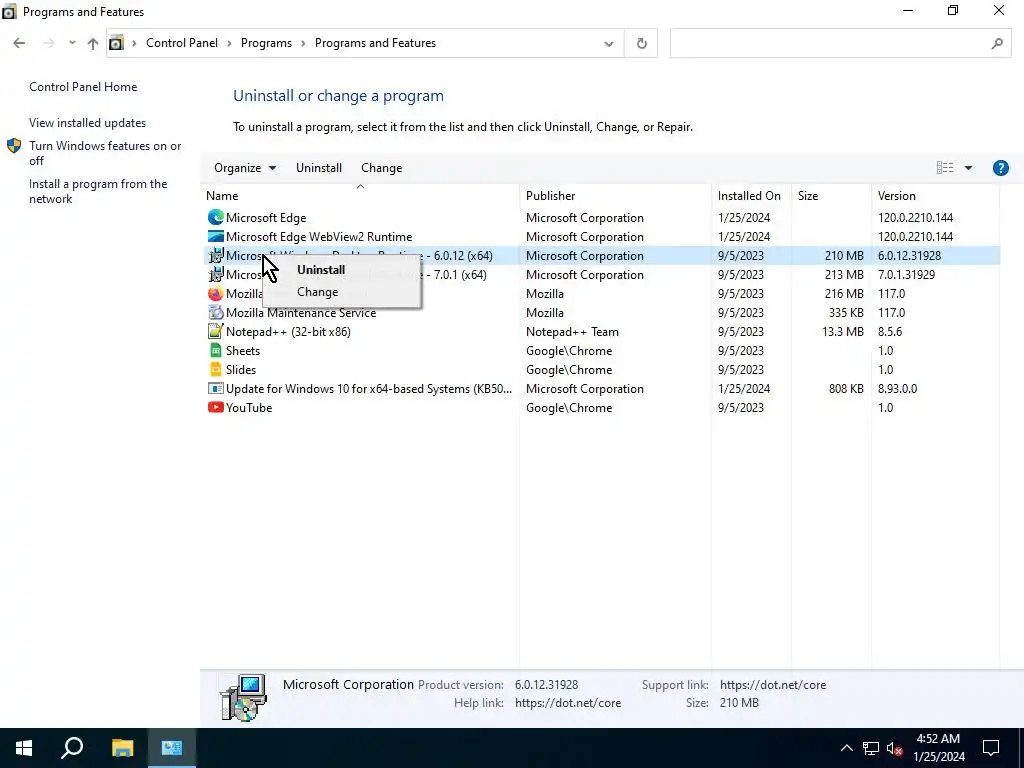The width and height of the screenshot is (1024, 768).
Task: Open View installed updates link
Action: tap(88, 123)
